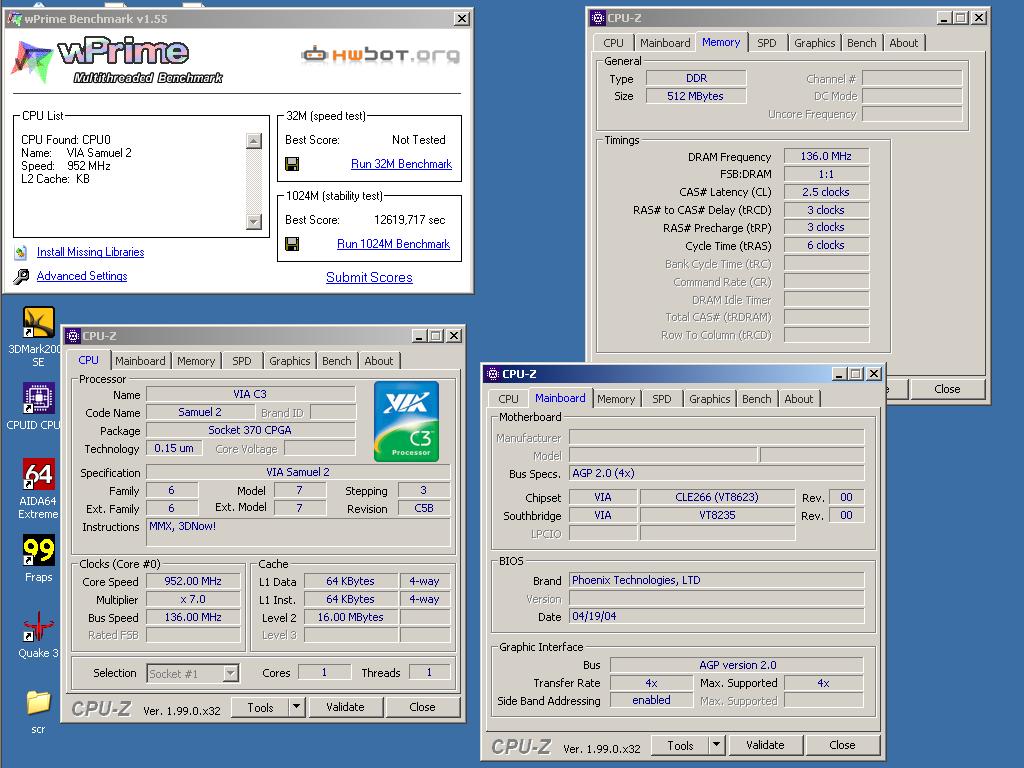Go to Memory tab in Mainboard window
This screenshot has height=768, width=1024.
(616, 398)
